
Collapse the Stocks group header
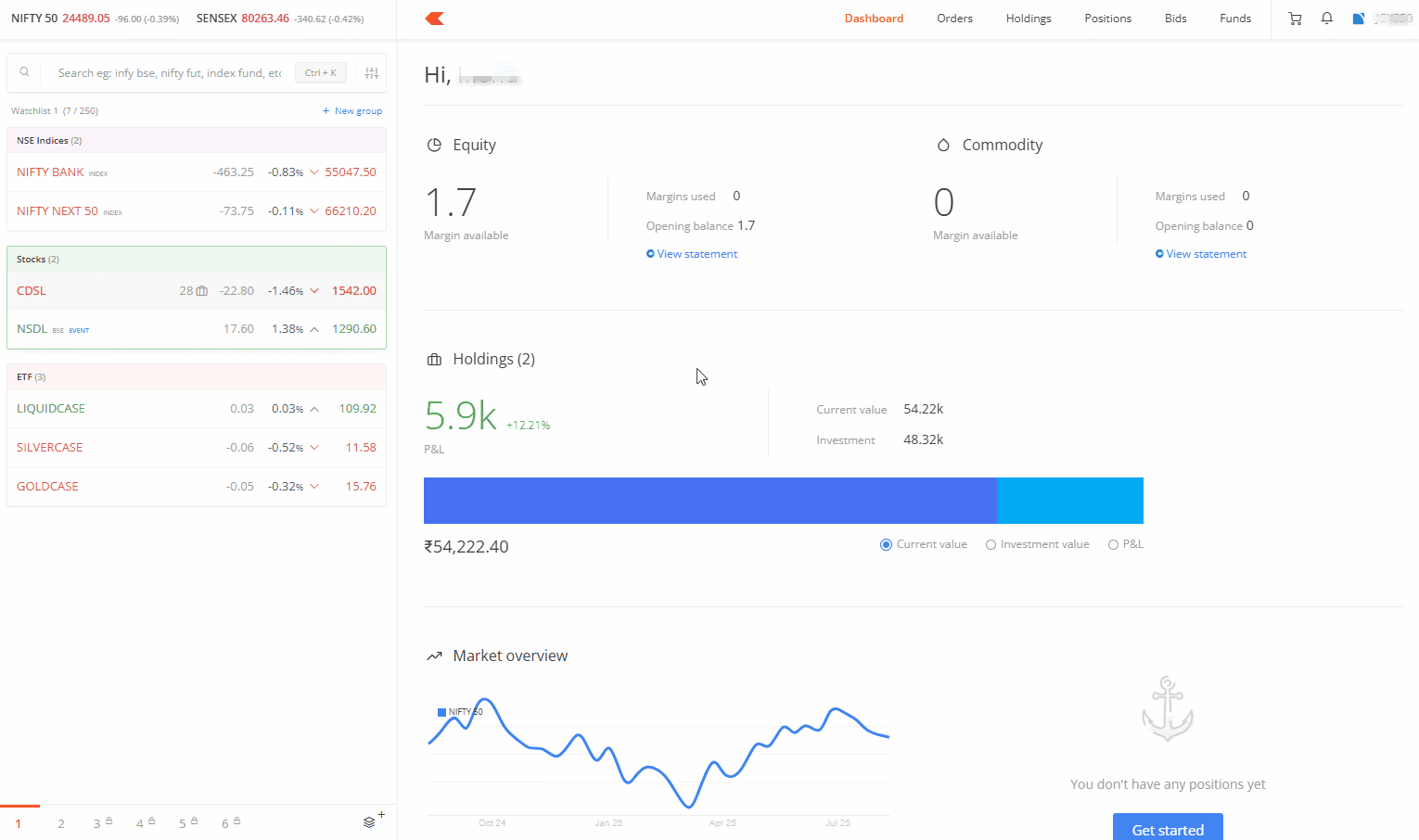[x=38, y=260]
